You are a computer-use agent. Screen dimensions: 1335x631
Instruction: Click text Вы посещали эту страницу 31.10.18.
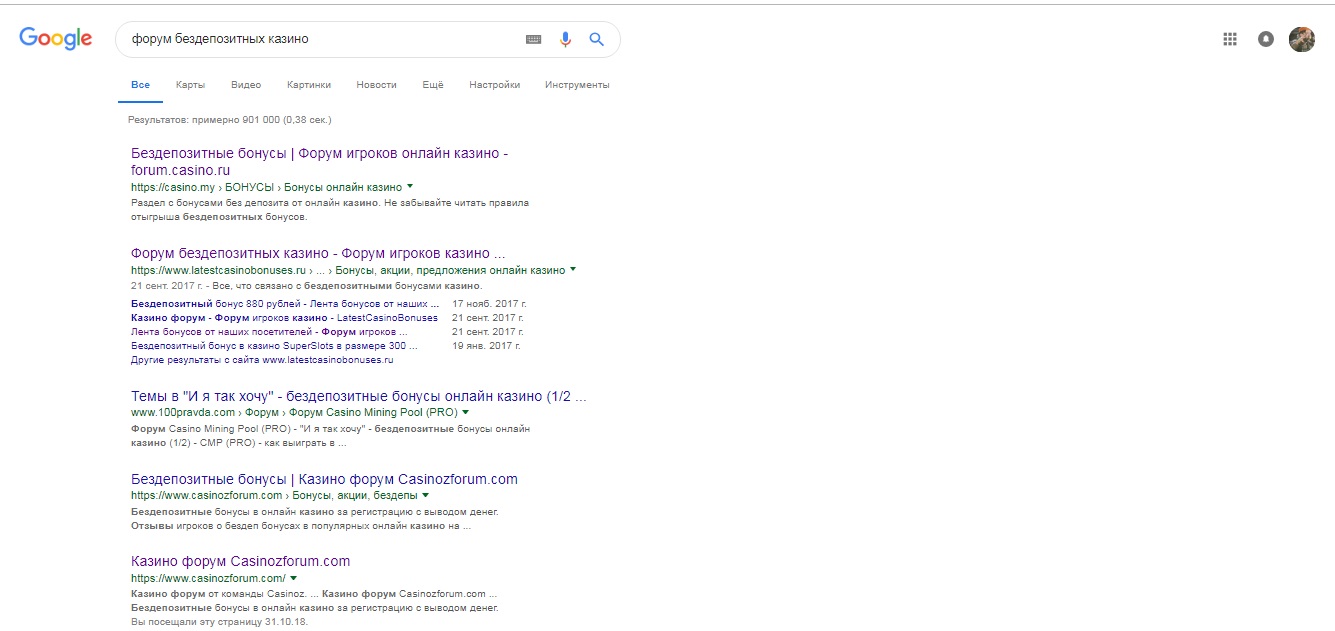(x=220, y=621)
